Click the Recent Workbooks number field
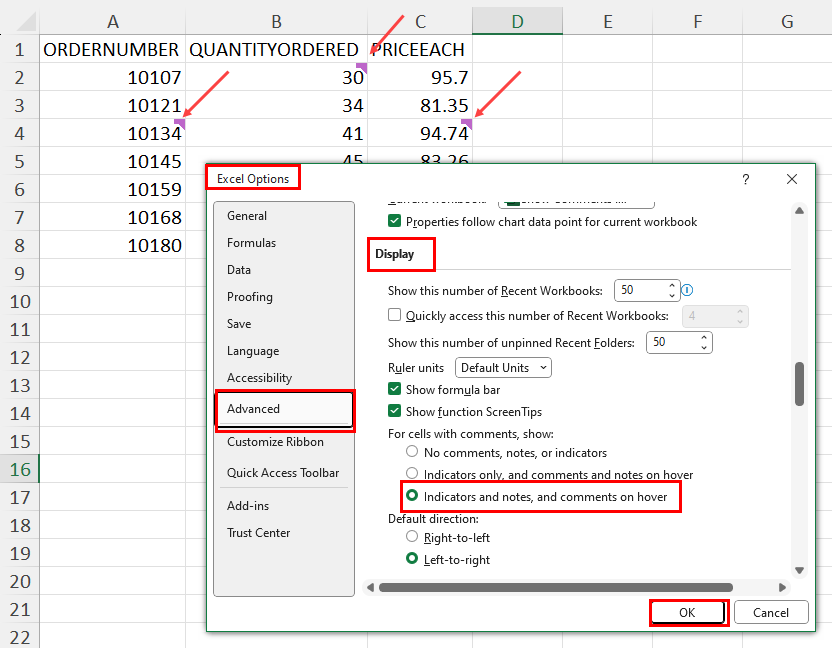This screenshot has height=648, width=832. (641, 290)
